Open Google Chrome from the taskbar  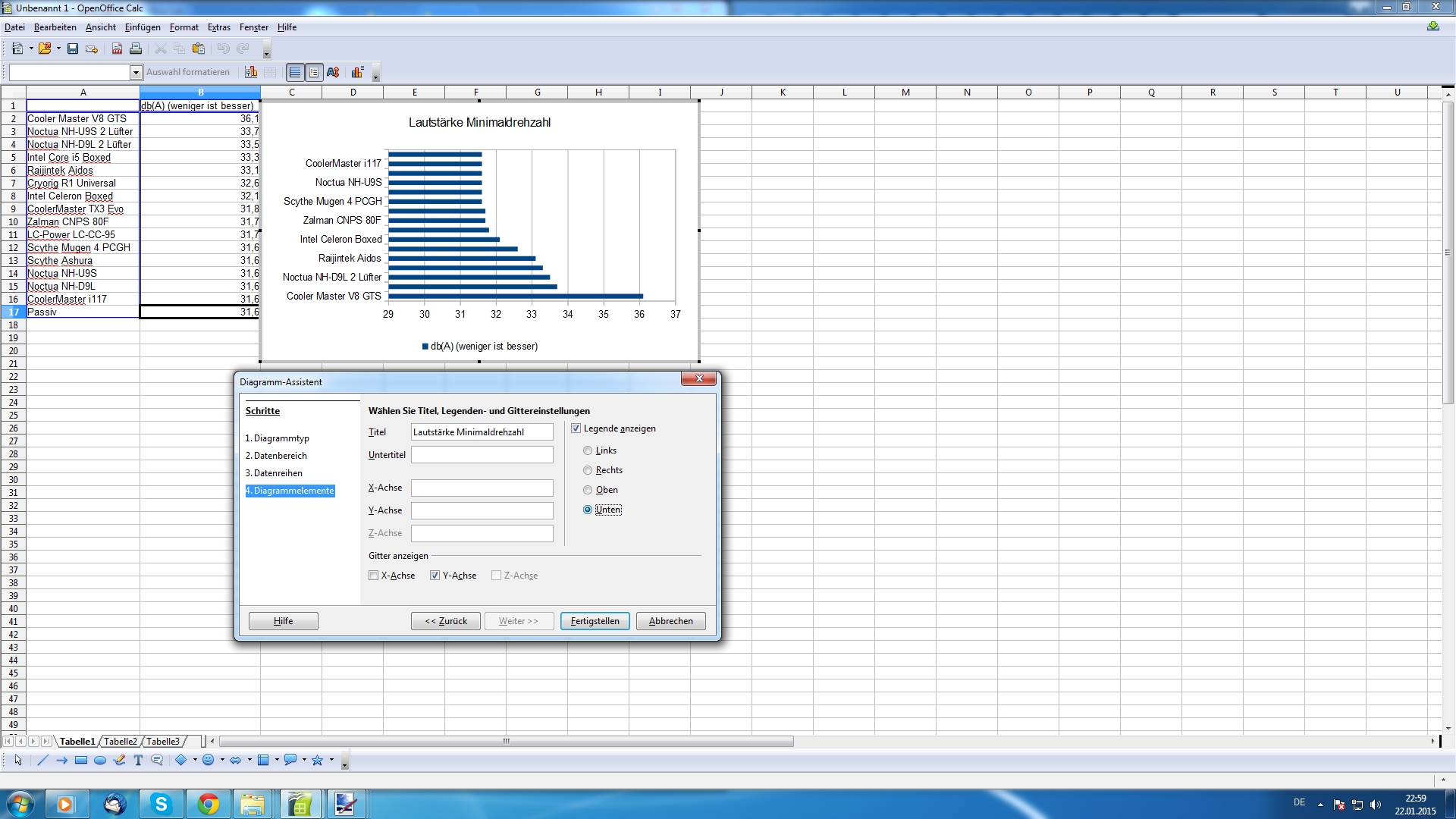point(209,804)
